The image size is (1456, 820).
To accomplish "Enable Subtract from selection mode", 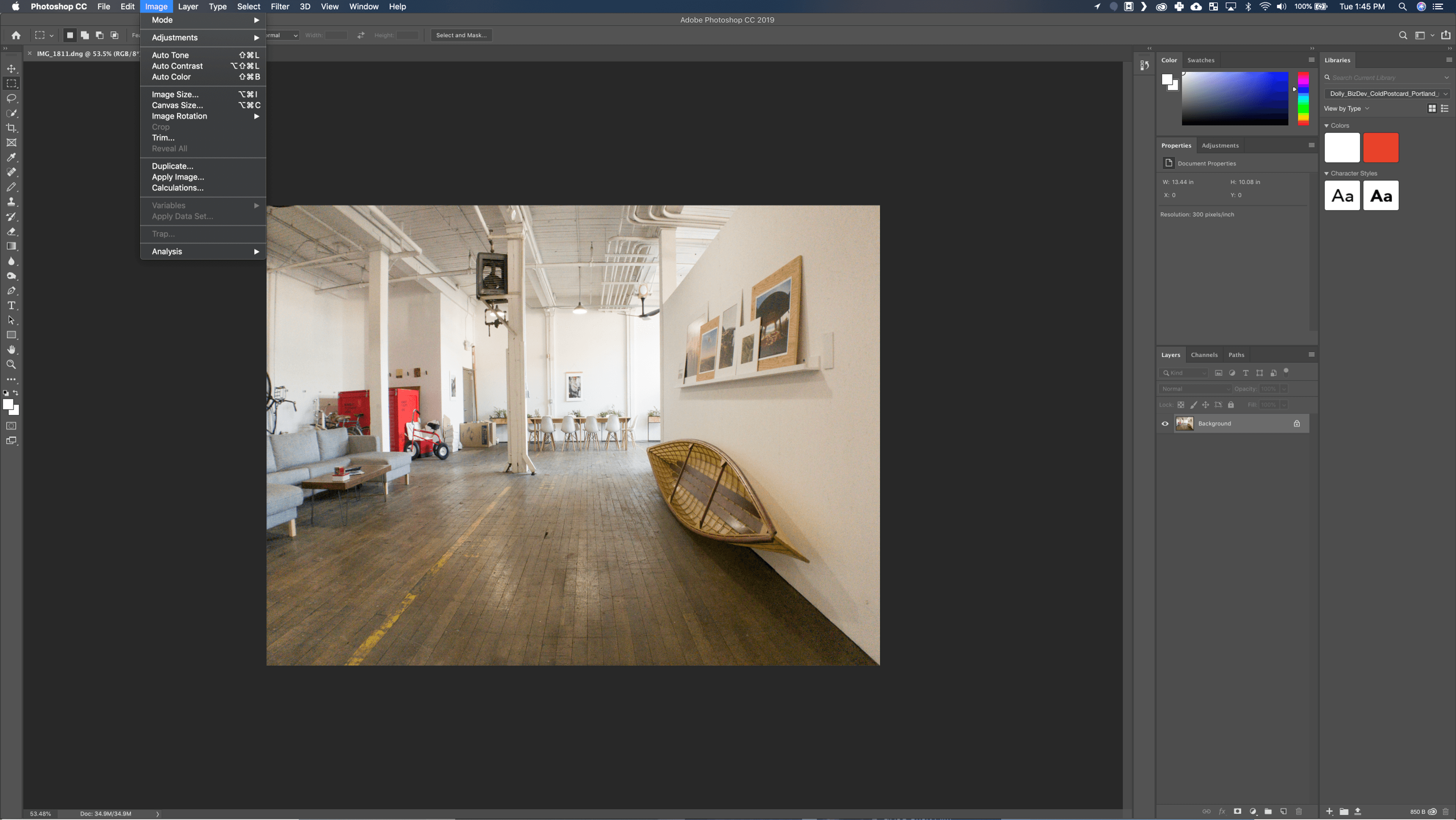I will click(99, 35).
